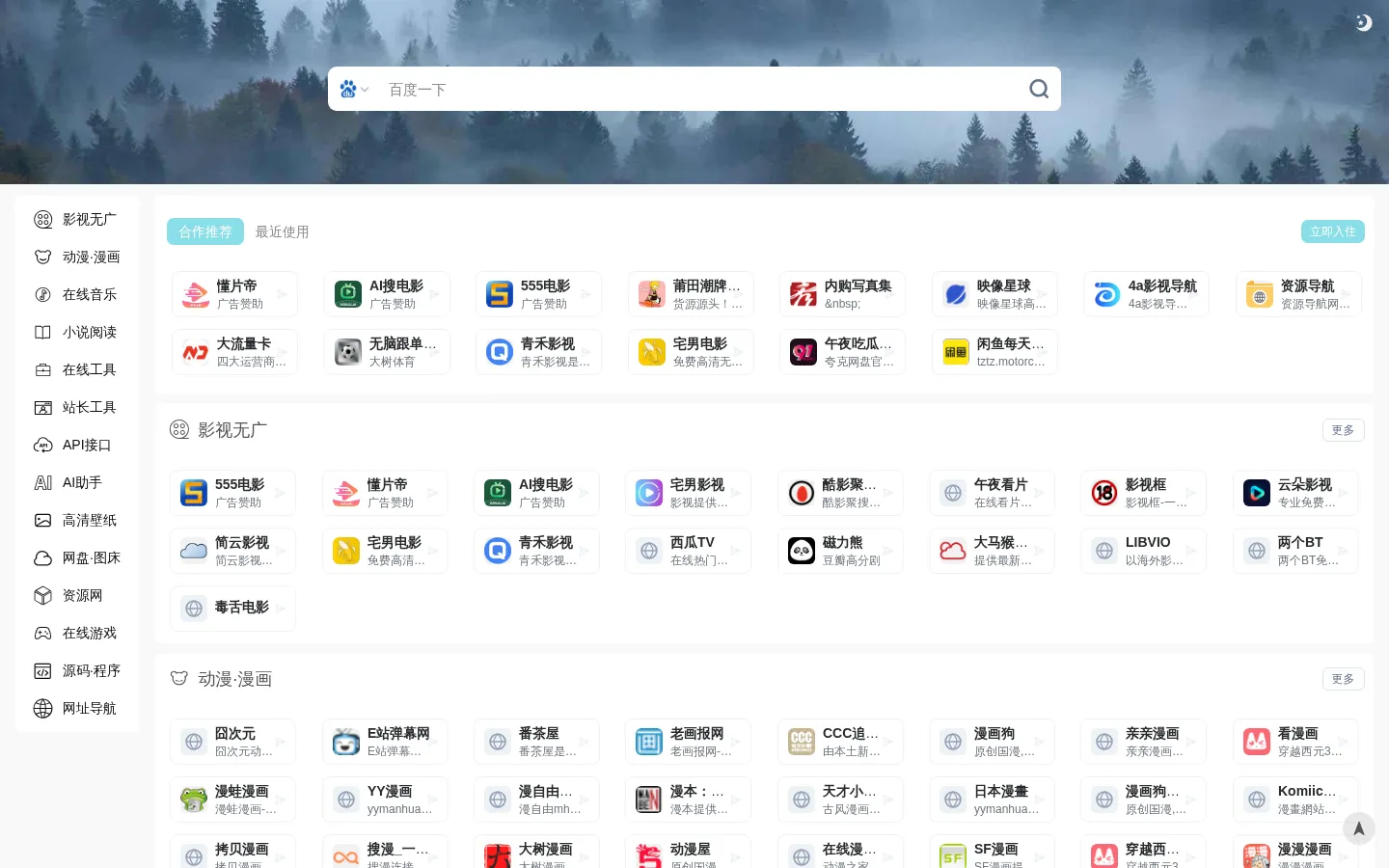
Task: Open 4a影视导航 card icon
Action: (x=1107, y=294)
